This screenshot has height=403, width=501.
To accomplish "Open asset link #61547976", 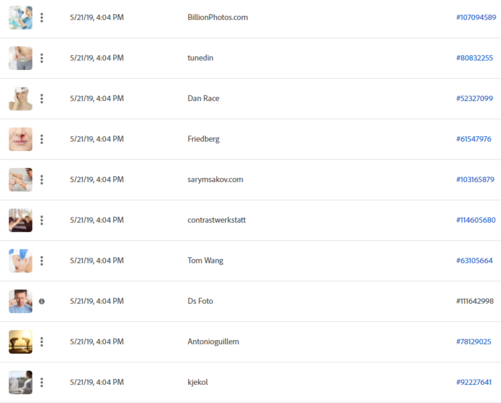I will coord(474,139).
